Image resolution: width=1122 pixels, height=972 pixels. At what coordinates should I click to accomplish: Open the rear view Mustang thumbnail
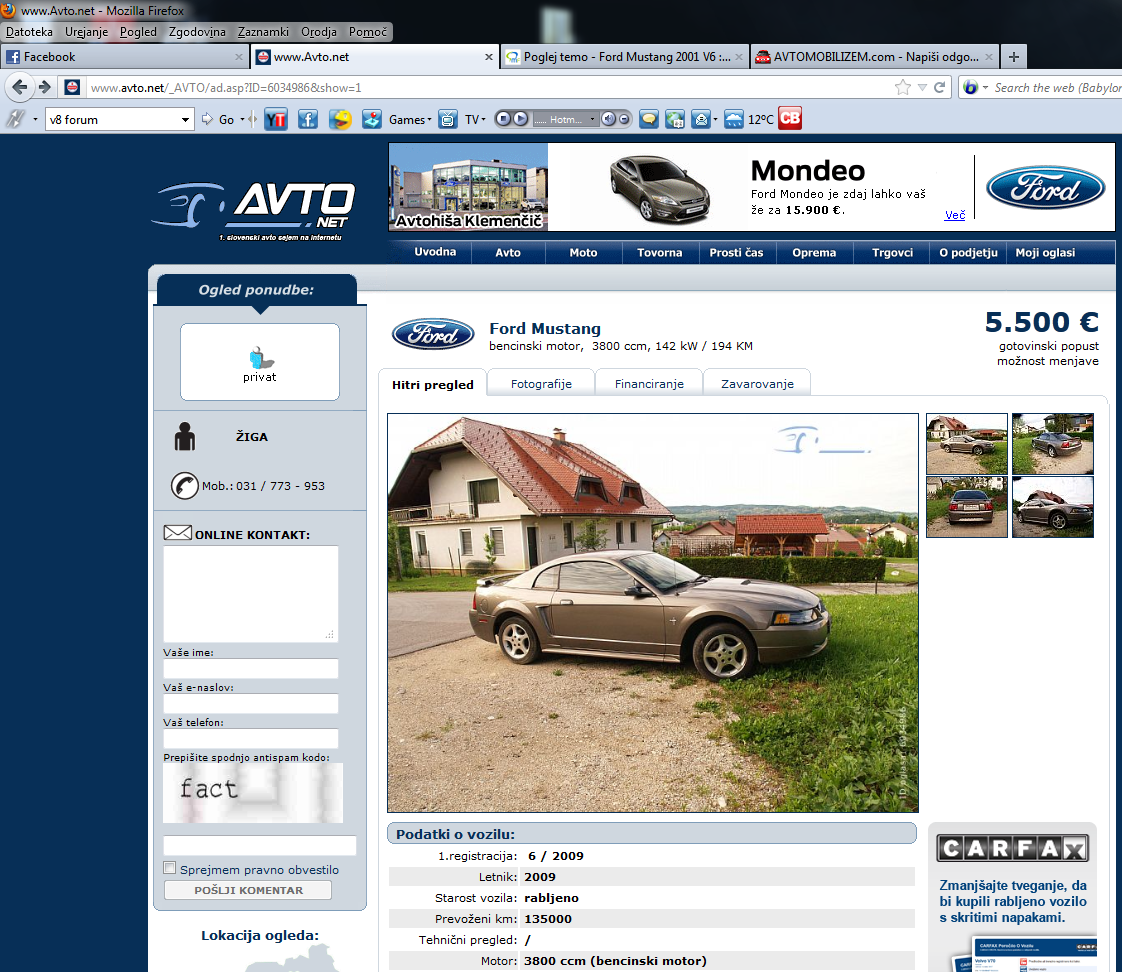coord(967,507)
